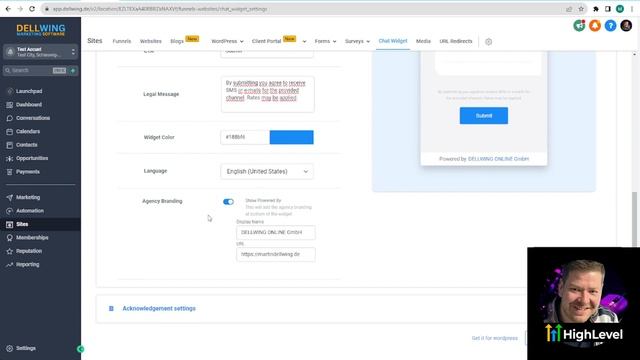Open the user profile avatar

click(x=626, y=26)
